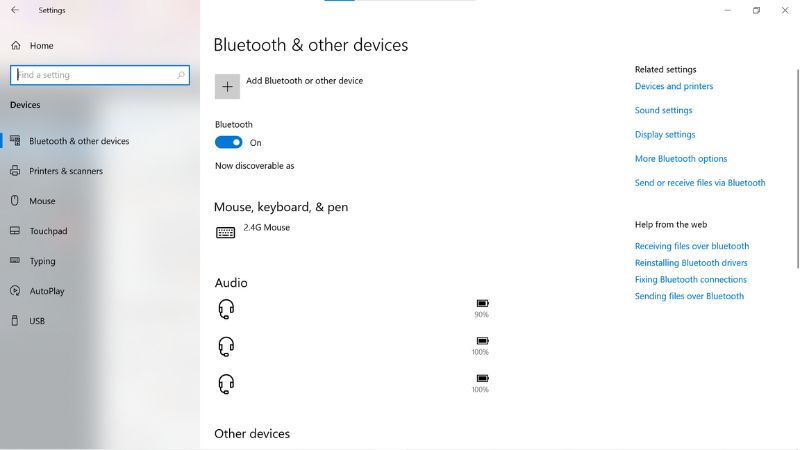800x450 pixels.
Task: Click the AutoPlay sidebar icon
Action: [15, 291]
